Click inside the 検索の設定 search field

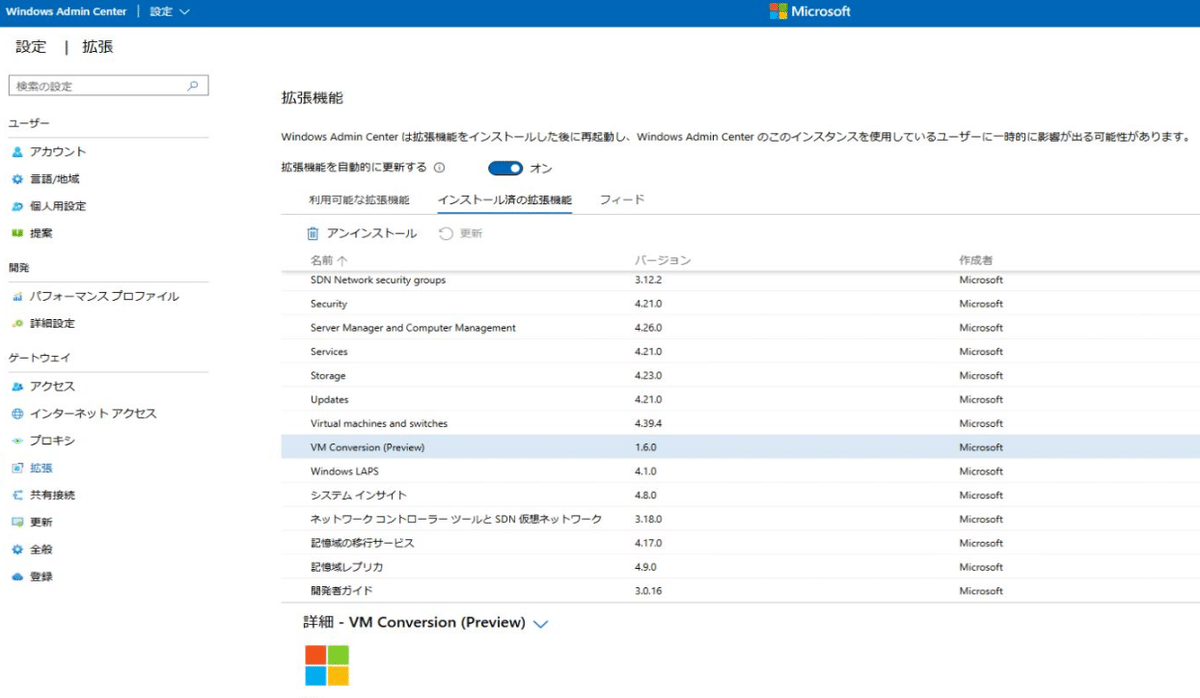[x=100, y=85]
